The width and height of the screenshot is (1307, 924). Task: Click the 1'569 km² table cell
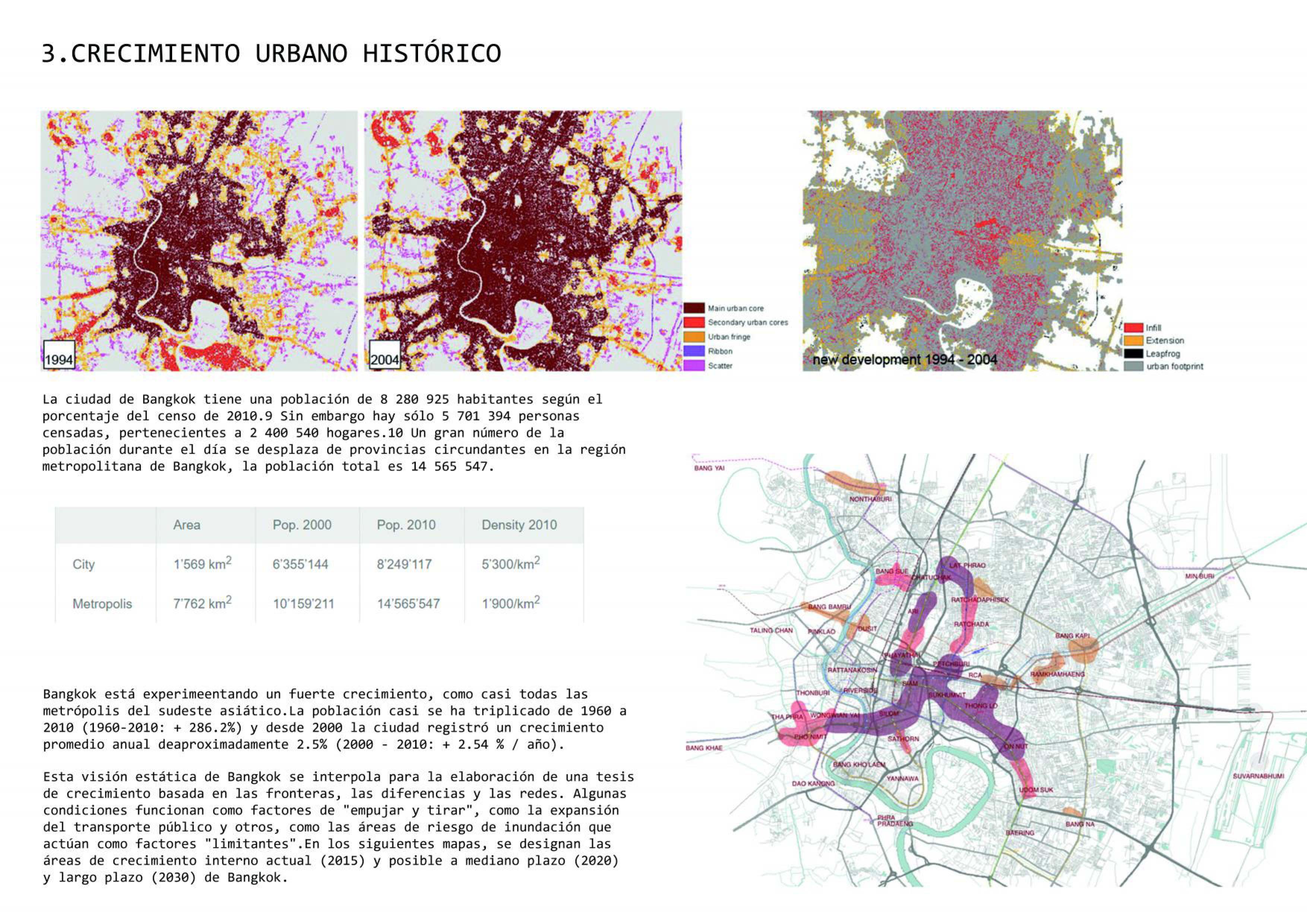click(202, 563)
